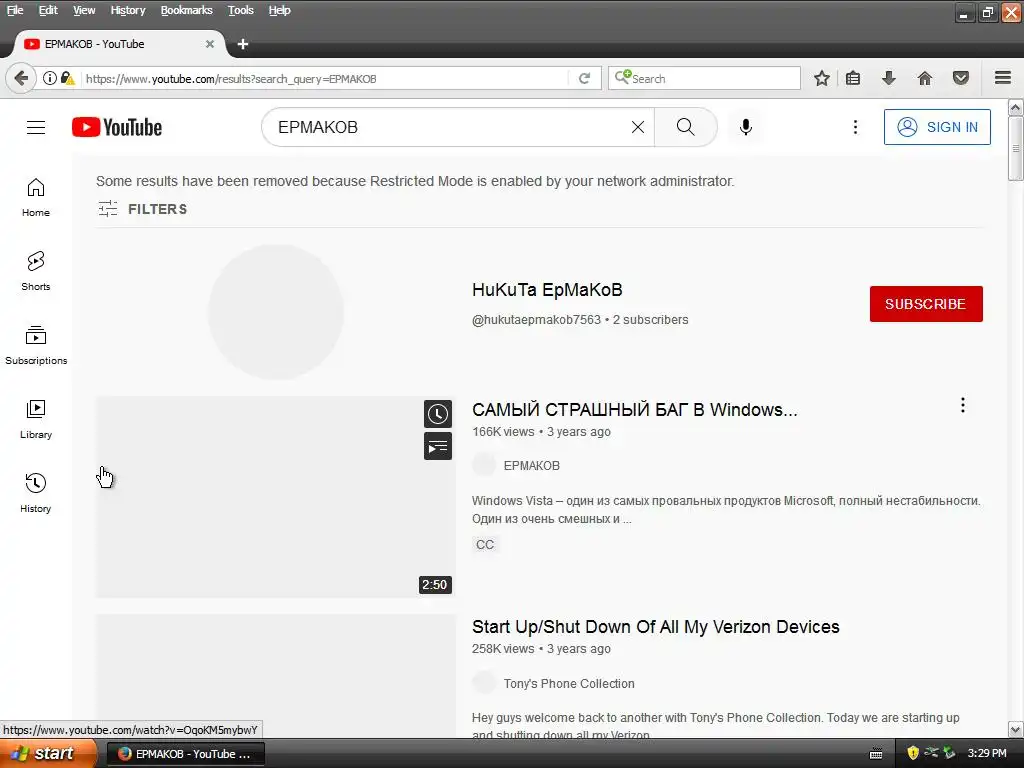Start voice search with microphone icon

pyautogui.click(x=746, y=127)
